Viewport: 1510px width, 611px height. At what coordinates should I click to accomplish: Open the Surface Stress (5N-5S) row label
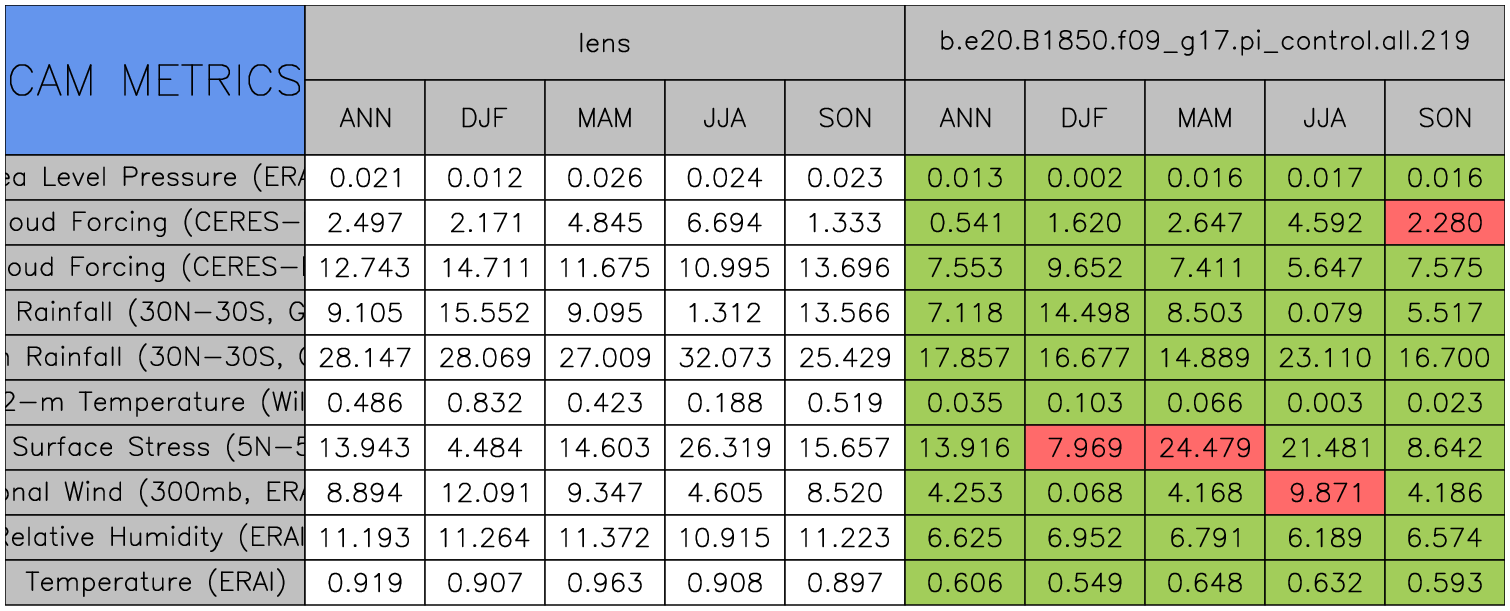pyautogui.click(x=155, y=447)
